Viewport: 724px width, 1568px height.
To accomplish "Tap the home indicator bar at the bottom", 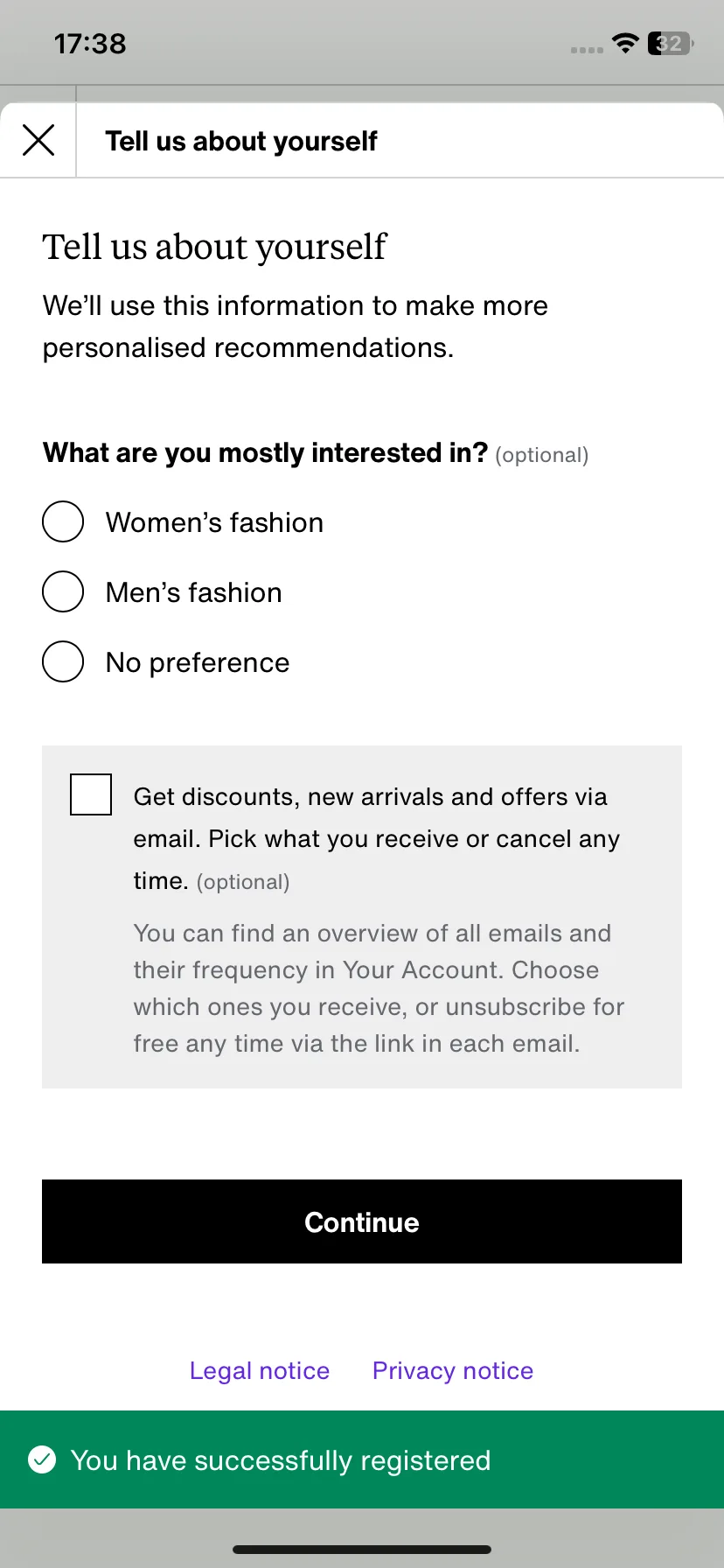I will pos(362,1550).
